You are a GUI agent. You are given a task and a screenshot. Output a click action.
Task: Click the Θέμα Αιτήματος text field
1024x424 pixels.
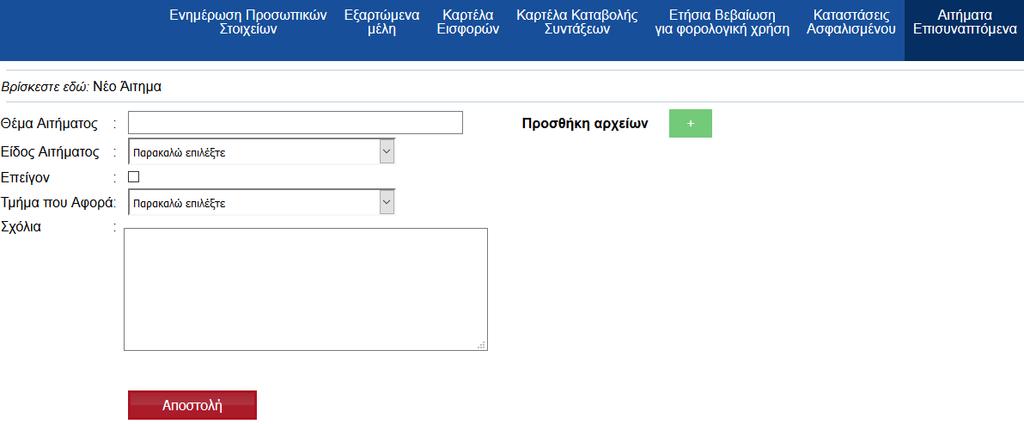click(x=295, y=123)
